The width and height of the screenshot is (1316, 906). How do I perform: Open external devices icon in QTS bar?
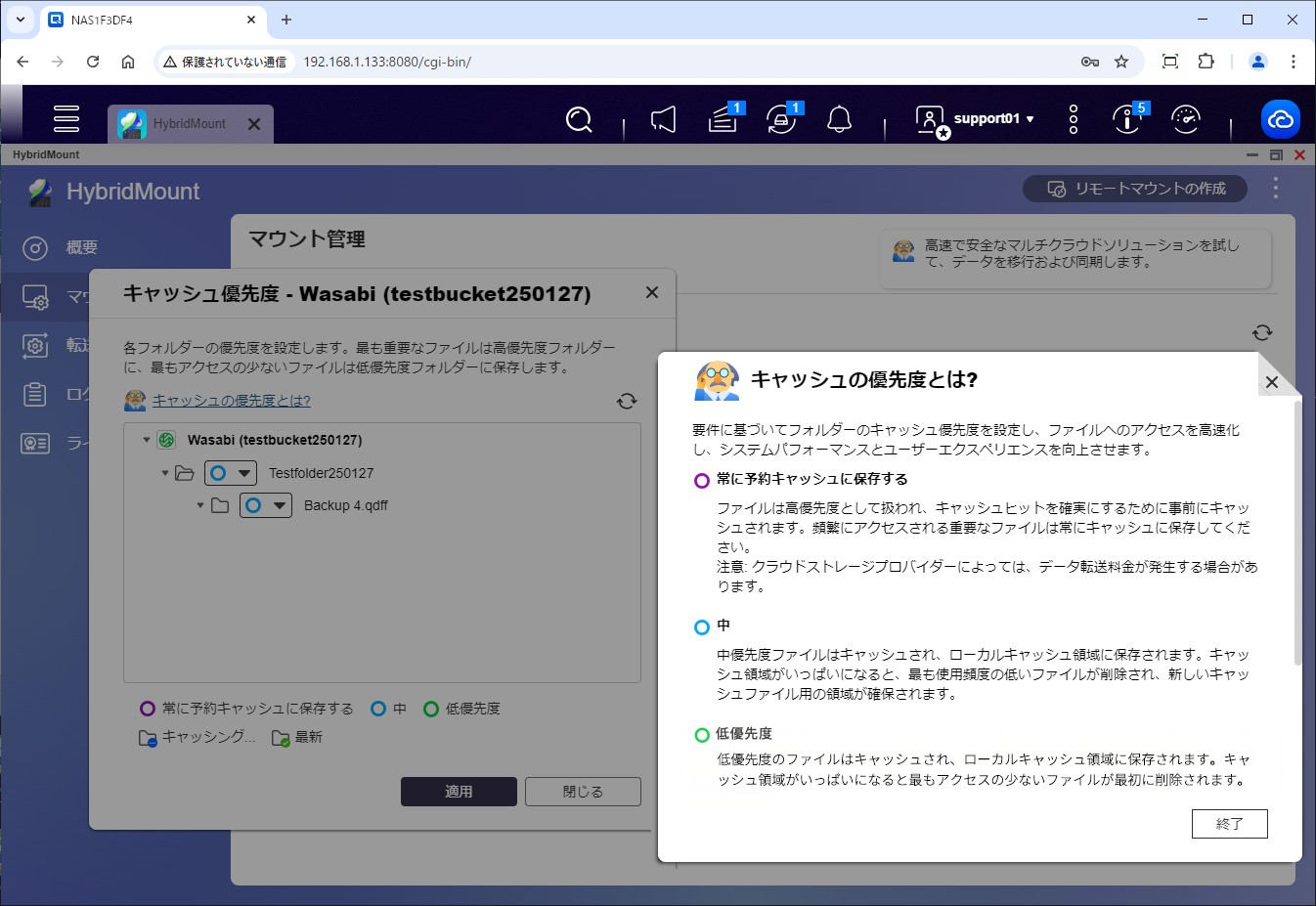(782, 118)
